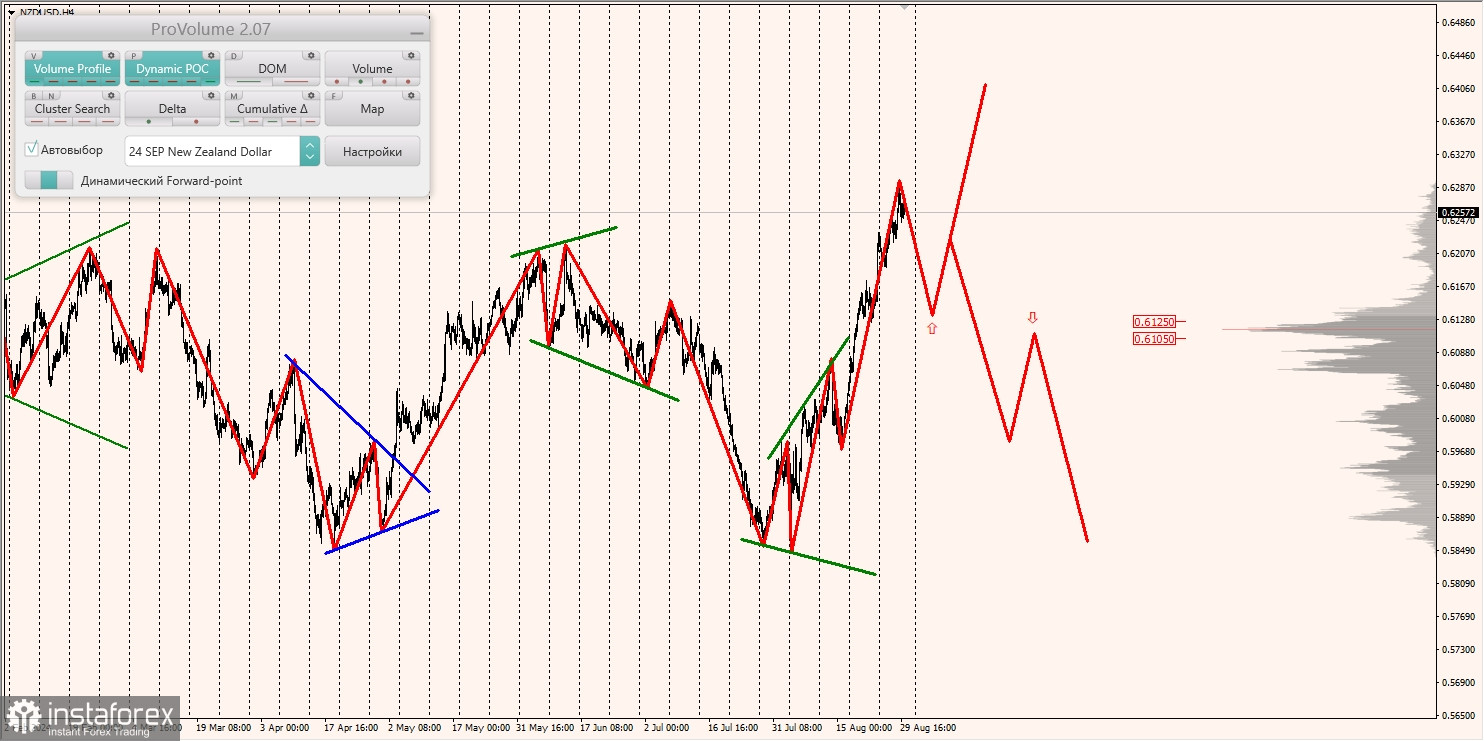This screenshot has height=741, width=1484.
Task: Open the Настройки settings button
Action: (372, 151)
